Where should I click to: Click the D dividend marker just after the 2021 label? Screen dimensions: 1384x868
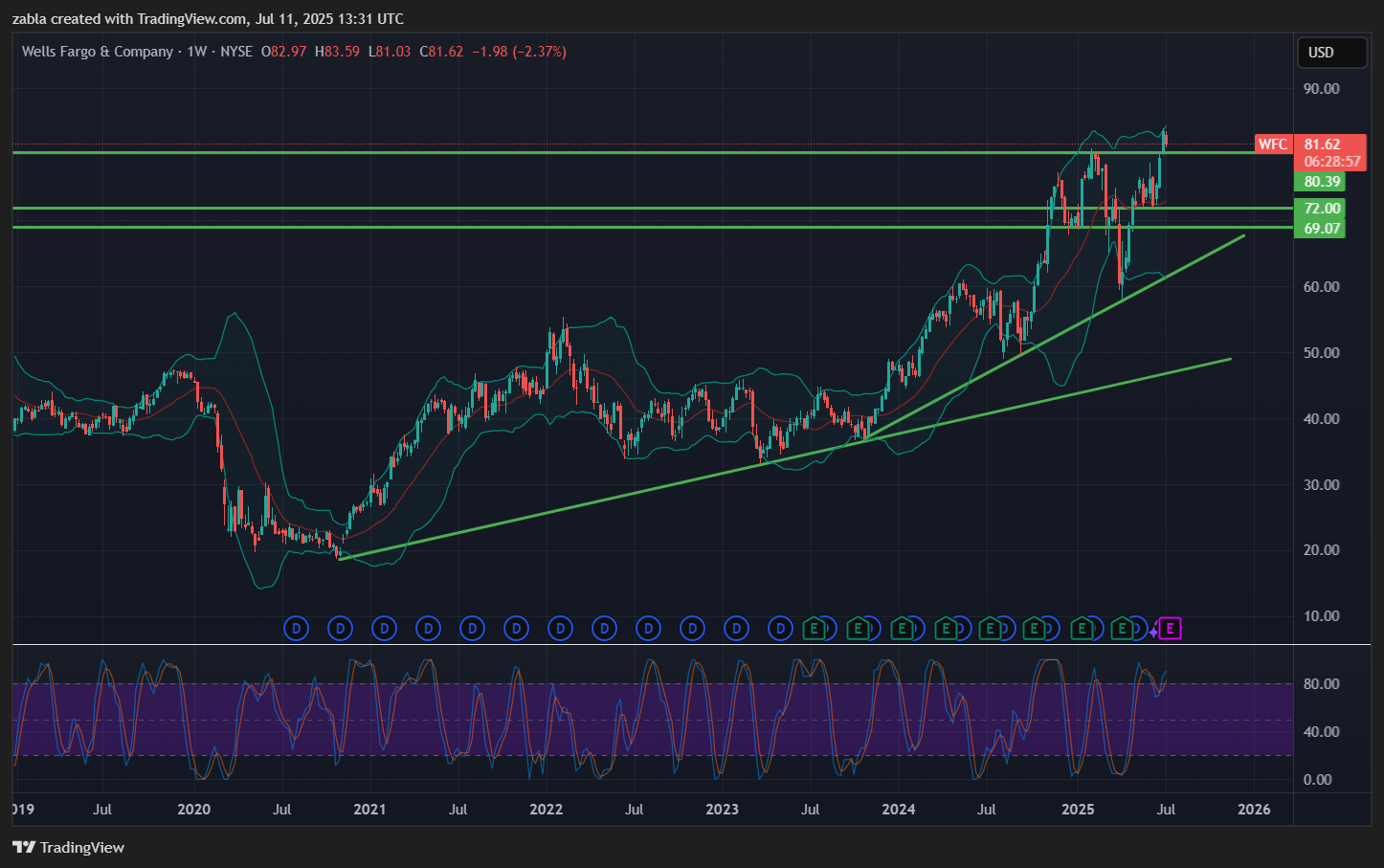[x=385, y=629]
